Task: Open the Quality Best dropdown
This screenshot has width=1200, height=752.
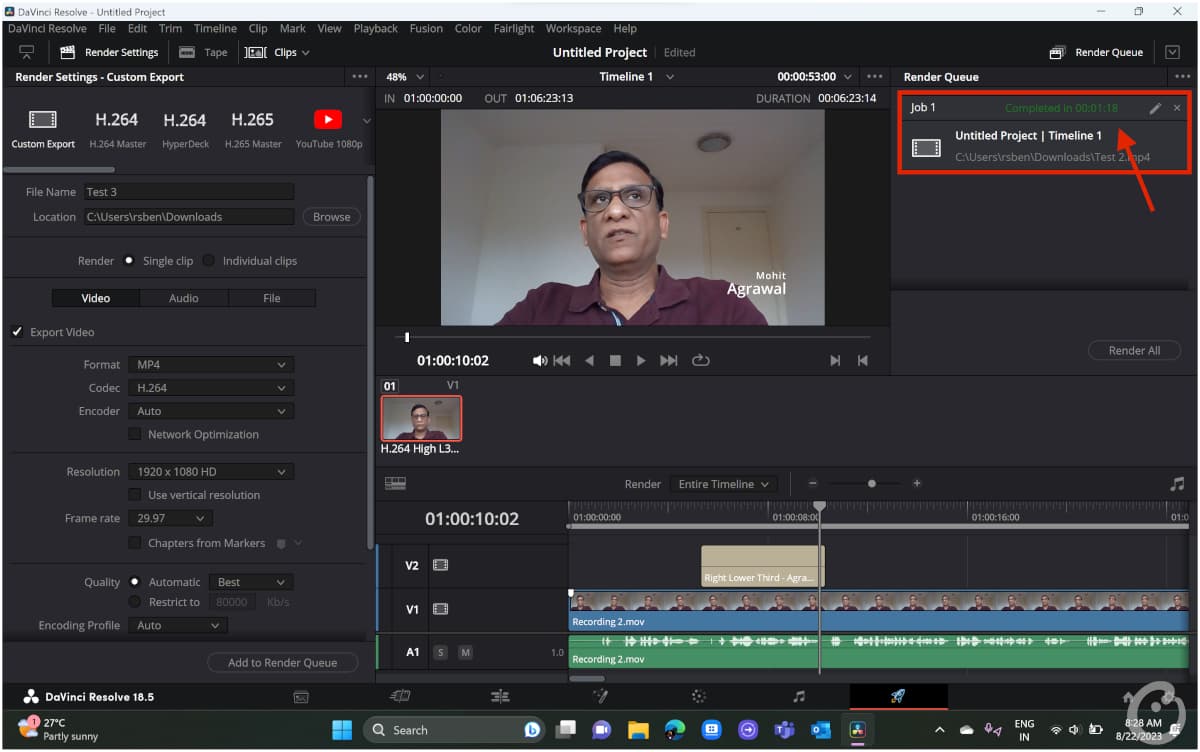Action: point(251,582)
